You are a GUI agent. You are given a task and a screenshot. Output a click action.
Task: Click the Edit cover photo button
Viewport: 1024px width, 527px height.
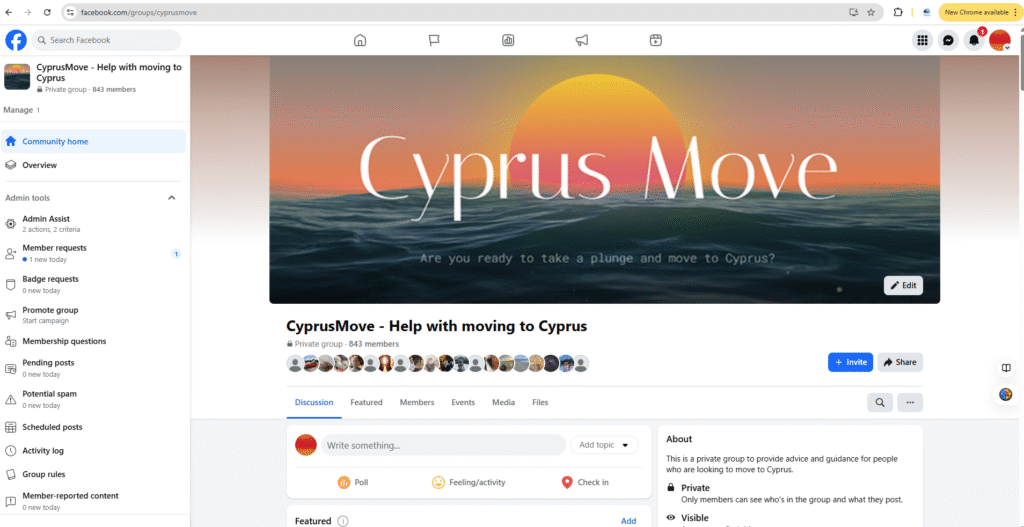pyautogui.click(x=903, y=285)
